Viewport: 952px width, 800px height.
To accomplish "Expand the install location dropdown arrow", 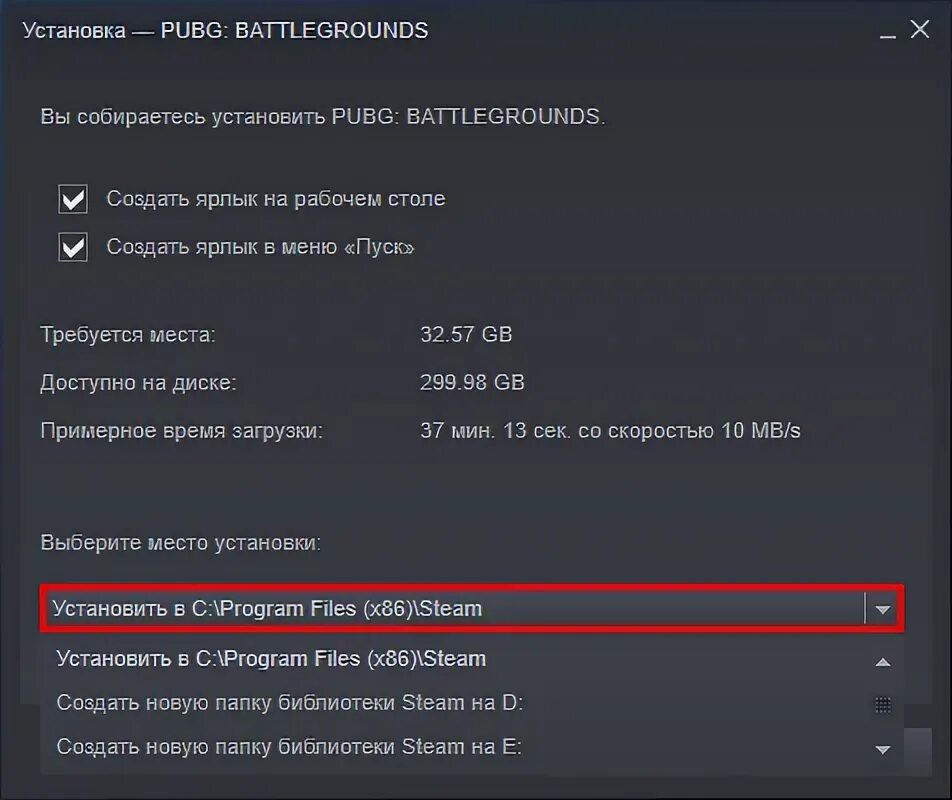I will (x=883, y=609).
